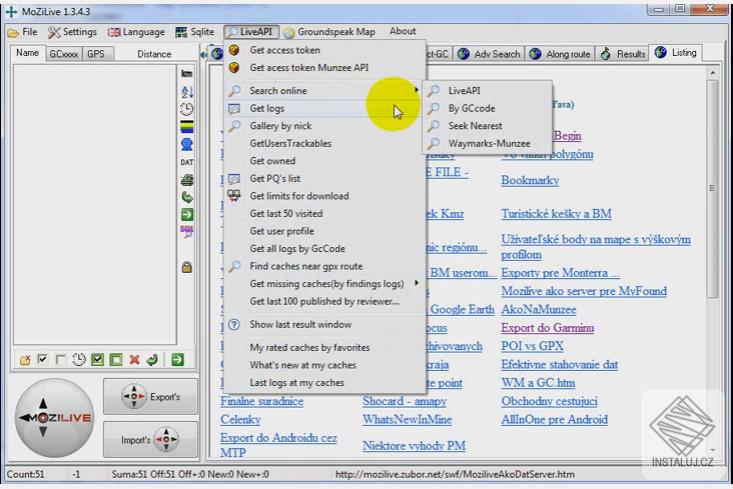The height and width of the screenshot is (489, 733).
Task: Click clock icon in bottom list toolbar
Action: [x=79, y=360]
